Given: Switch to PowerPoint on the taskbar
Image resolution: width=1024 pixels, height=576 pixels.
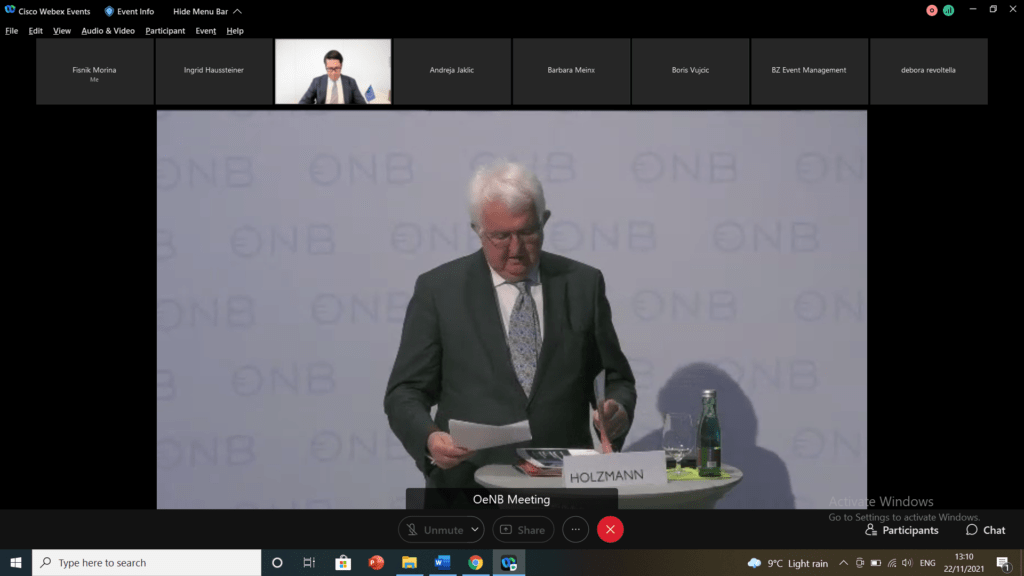Looking at the screenshot, I should (x=376, y=562).
